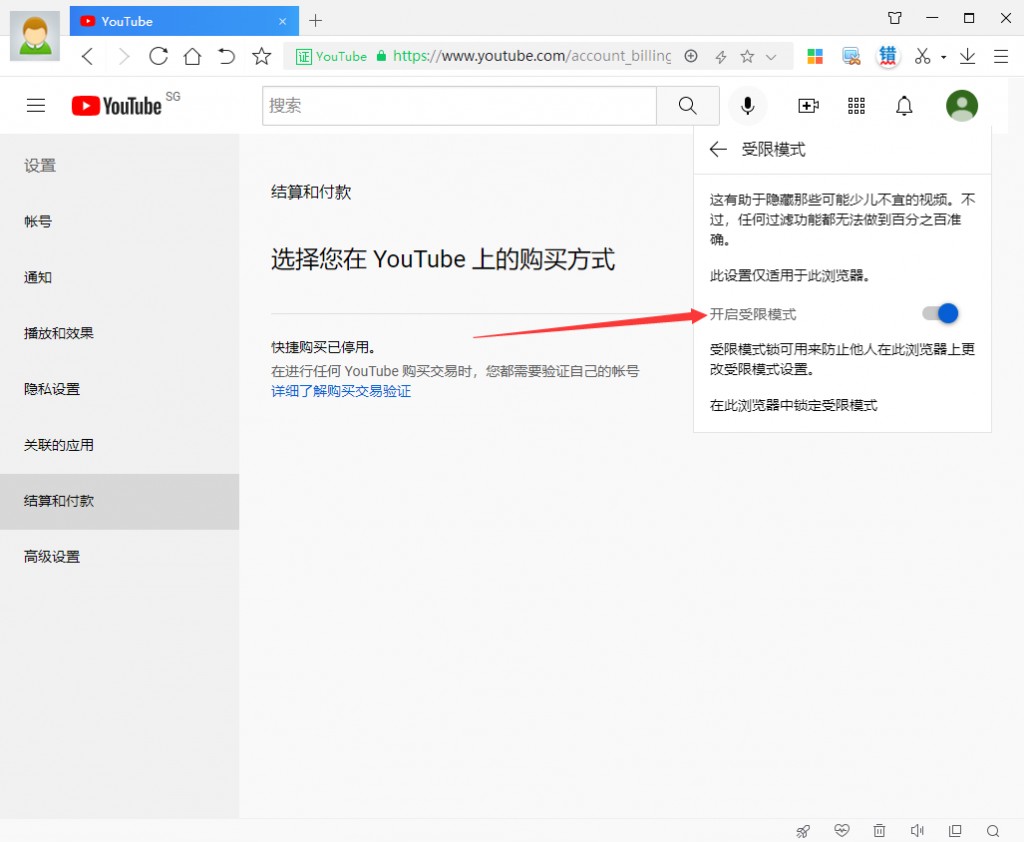Click the status bar zoom magnifier
The width and height of the screenshot is (1024, 842).
pos(993,831)
